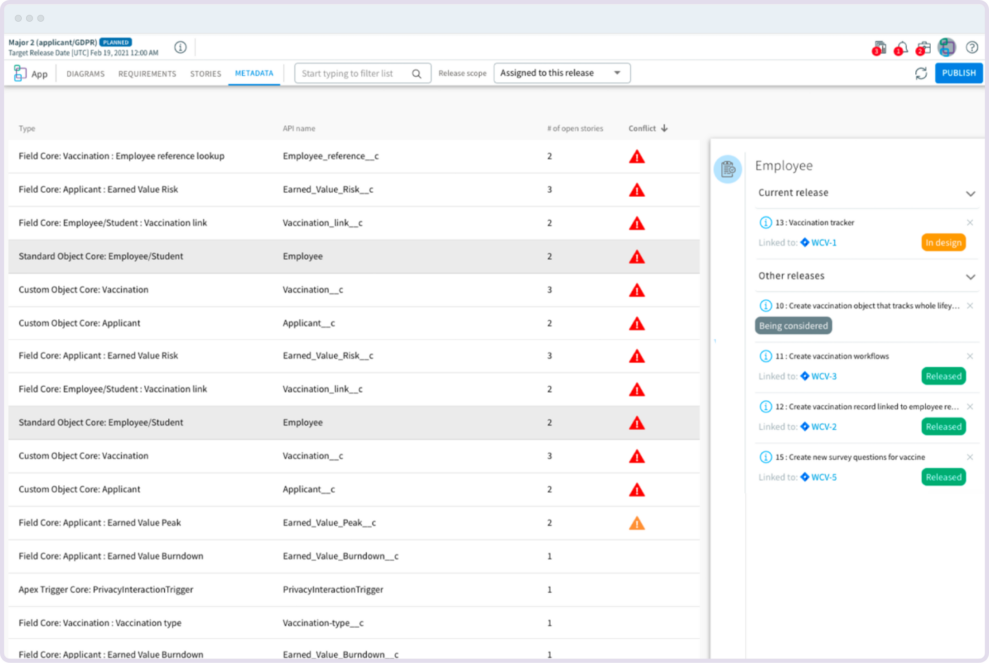Click the user avatar in the top right

947,47
